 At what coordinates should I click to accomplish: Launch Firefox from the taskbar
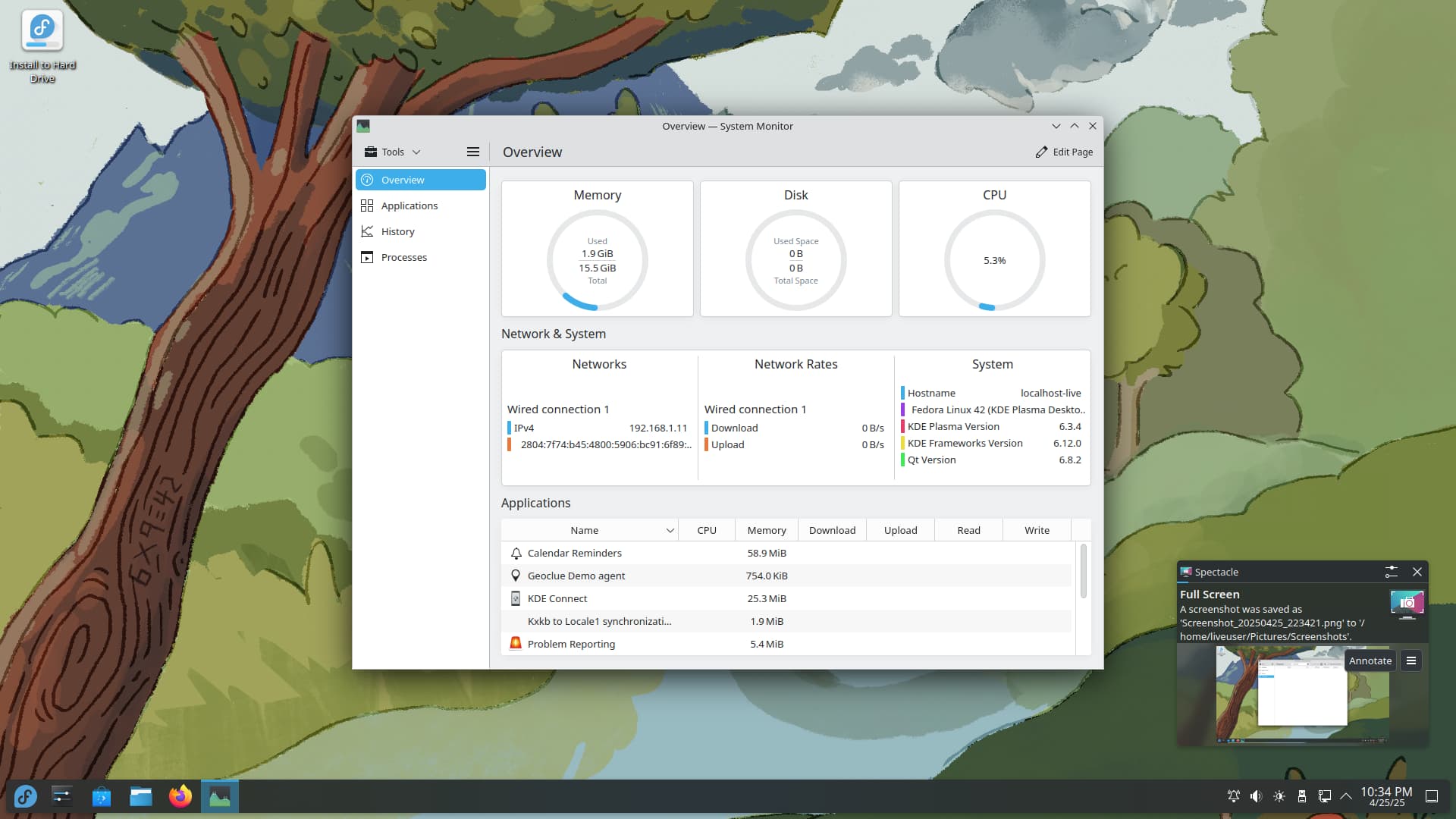coord(180,796)
